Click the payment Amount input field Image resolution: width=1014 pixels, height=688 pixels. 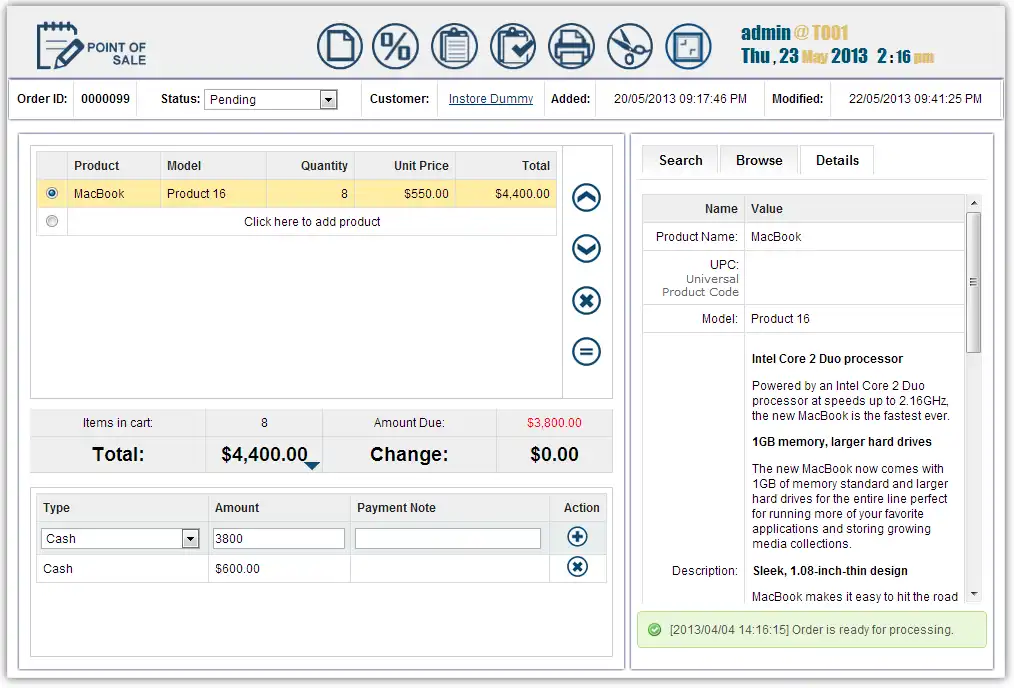click(x=279, y=539)
